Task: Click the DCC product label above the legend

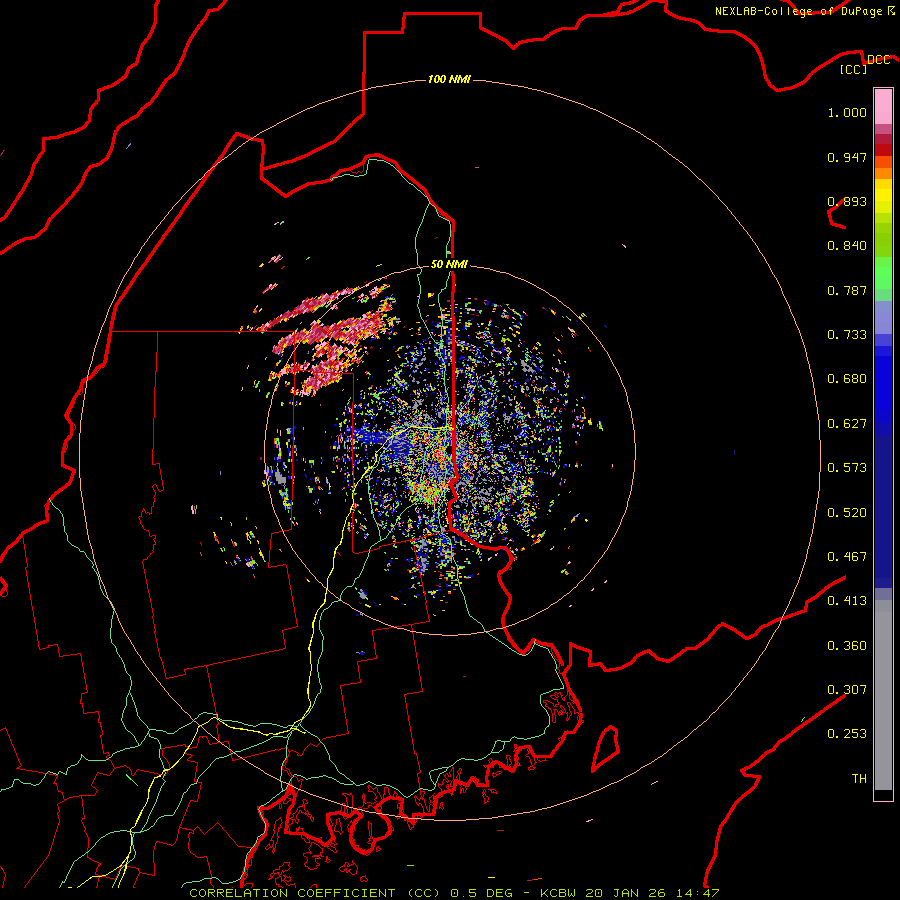Action: coord(878,59)
